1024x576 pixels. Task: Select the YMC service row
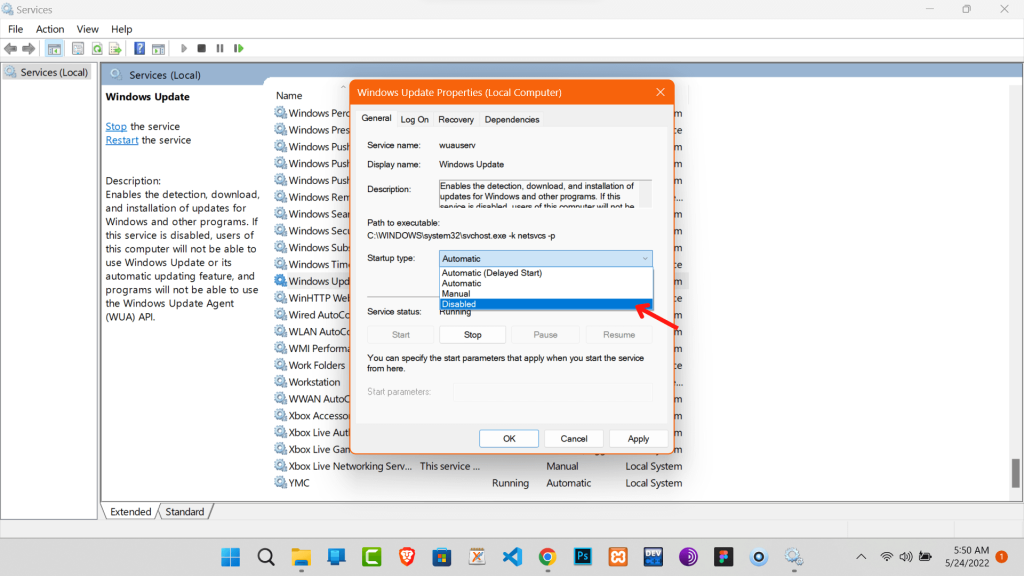[x=478, y=483]
